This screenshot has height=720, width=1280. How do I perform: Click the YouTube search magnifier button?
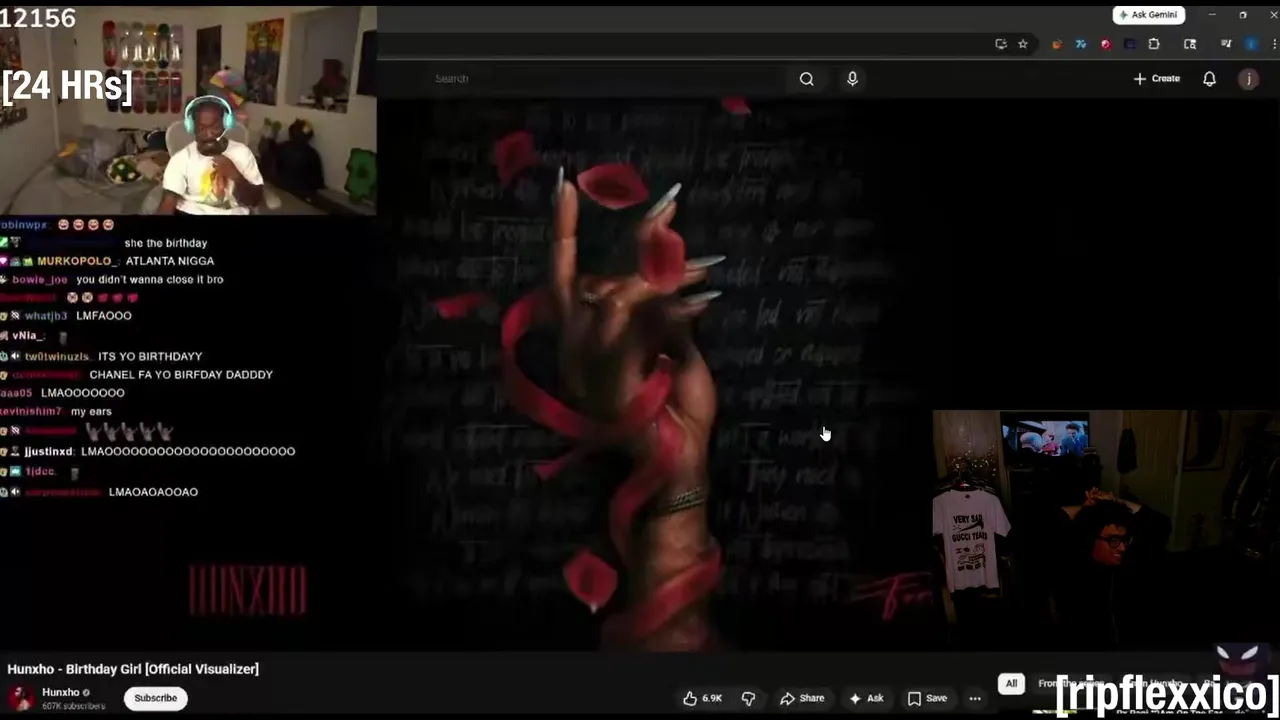point(806,79)
